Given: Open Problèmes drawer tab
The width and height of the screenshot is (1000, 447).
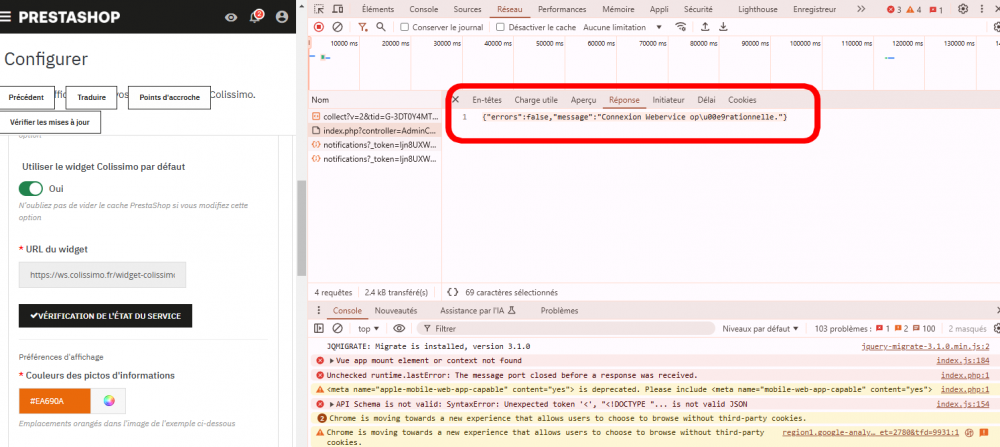Looking at the screenshot, I should pos(559,311).
